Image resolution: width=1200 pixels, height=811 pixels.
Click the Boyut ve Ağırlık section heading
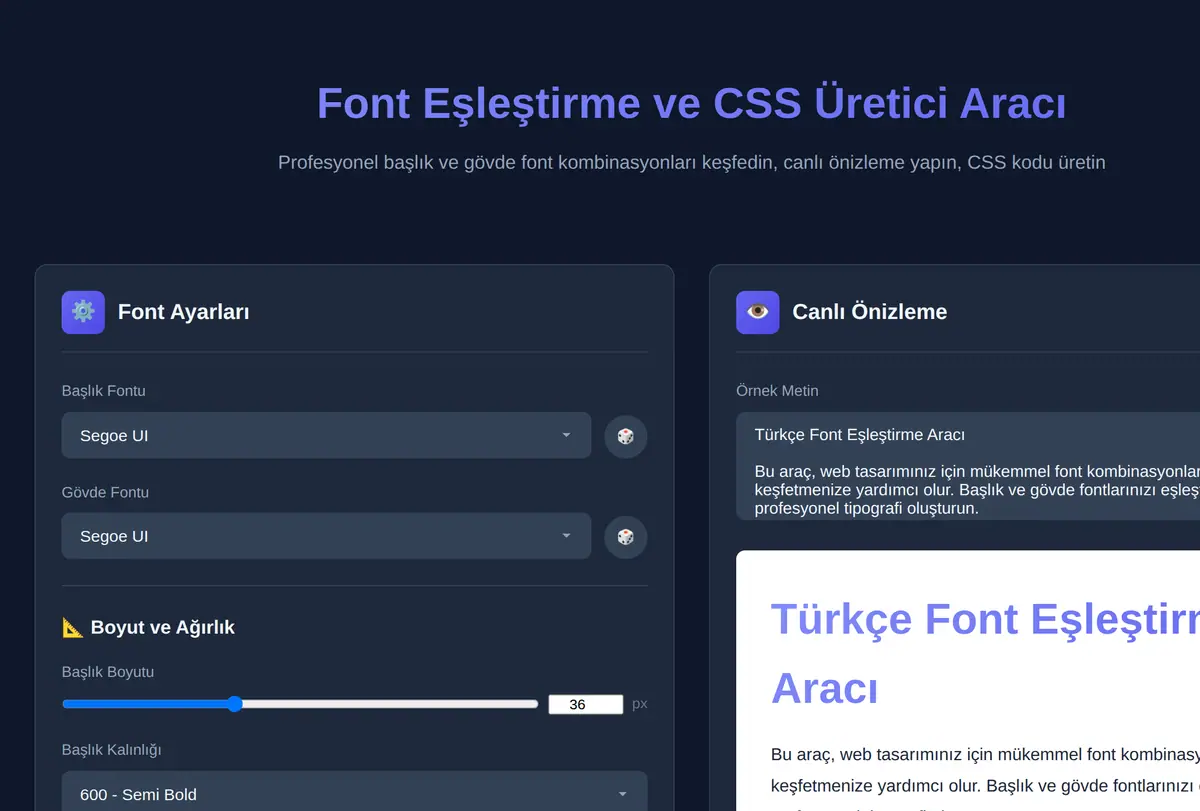point(162,627)
